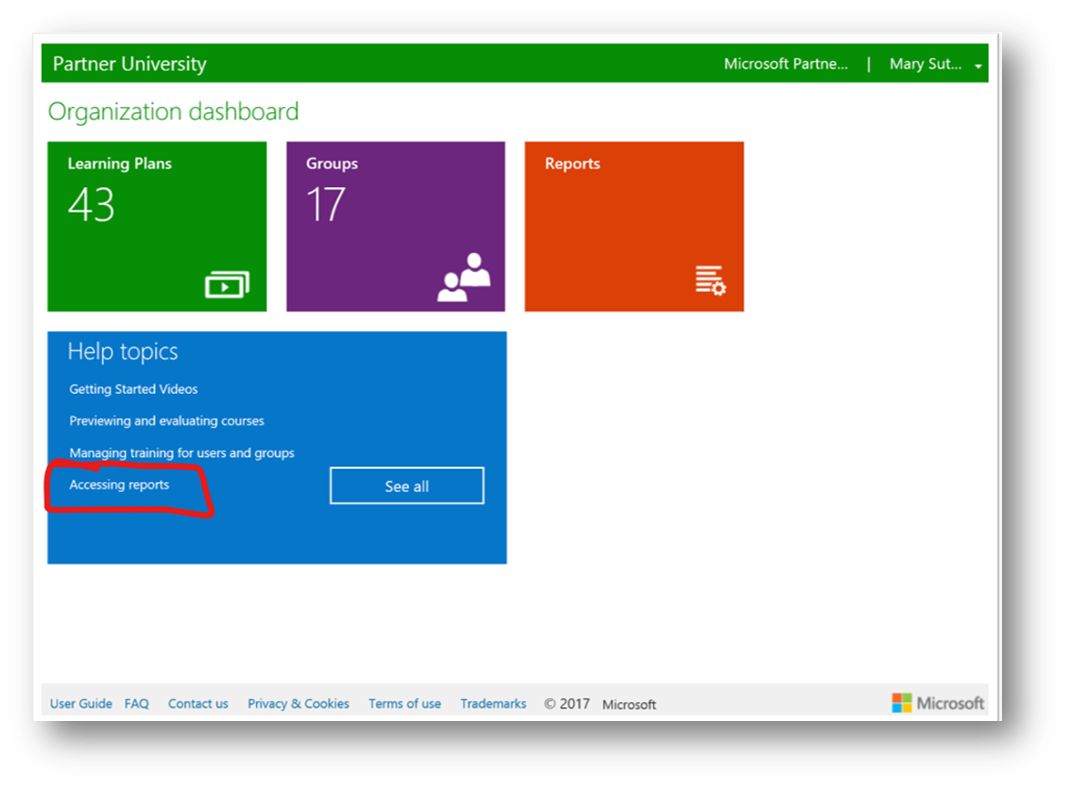Click the reports list gear icon
Viewport: 1067px width, 786px height.
(710, 280)
